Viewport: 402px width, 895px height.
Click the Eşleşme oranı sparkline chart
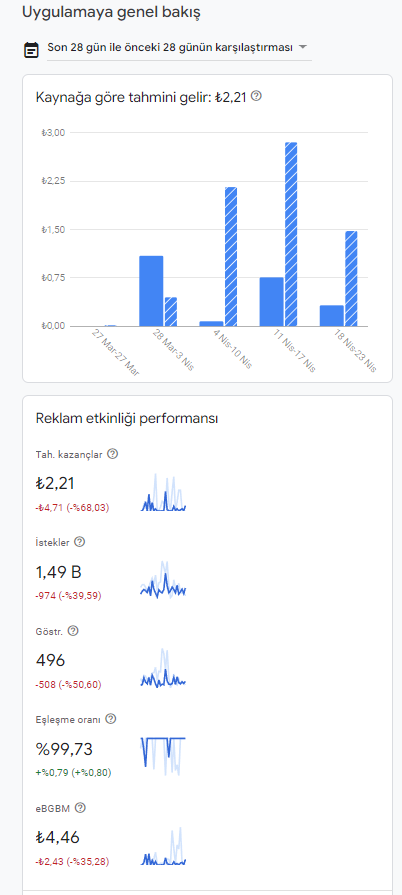point(163,756)
